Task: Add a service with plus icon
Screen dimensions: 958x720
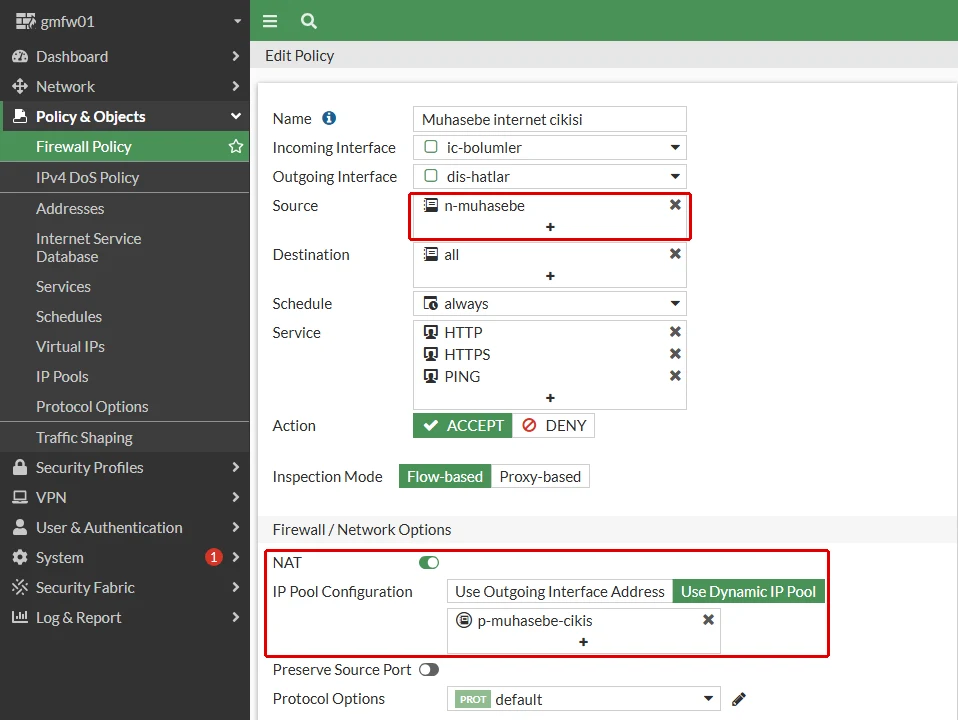Action: 550,399
